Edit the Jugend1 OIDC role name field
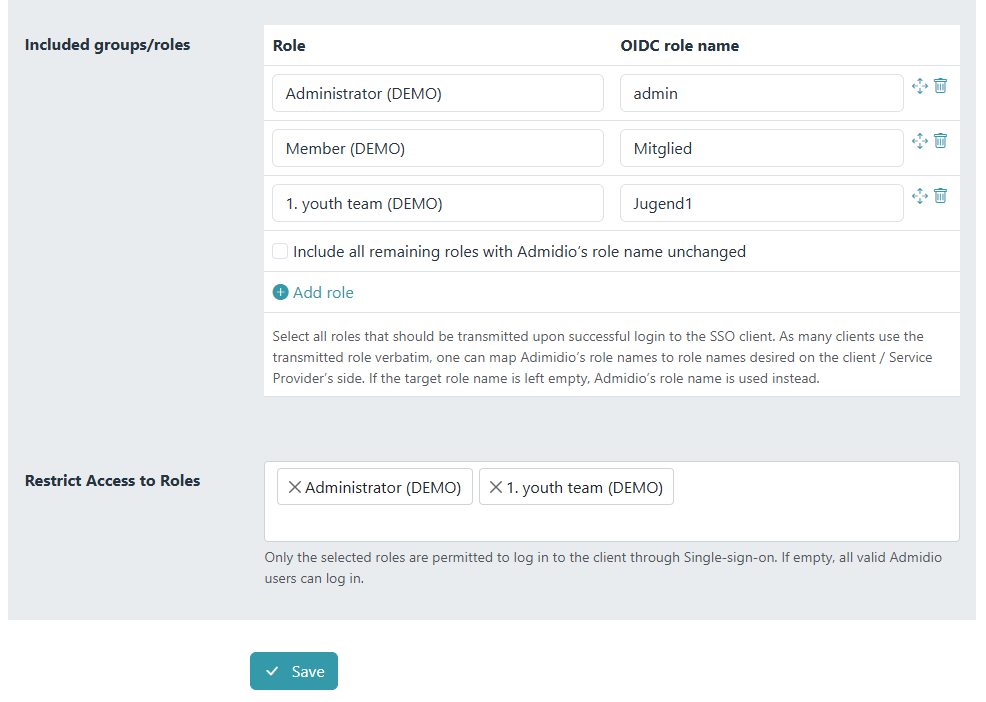 point(761,203)
